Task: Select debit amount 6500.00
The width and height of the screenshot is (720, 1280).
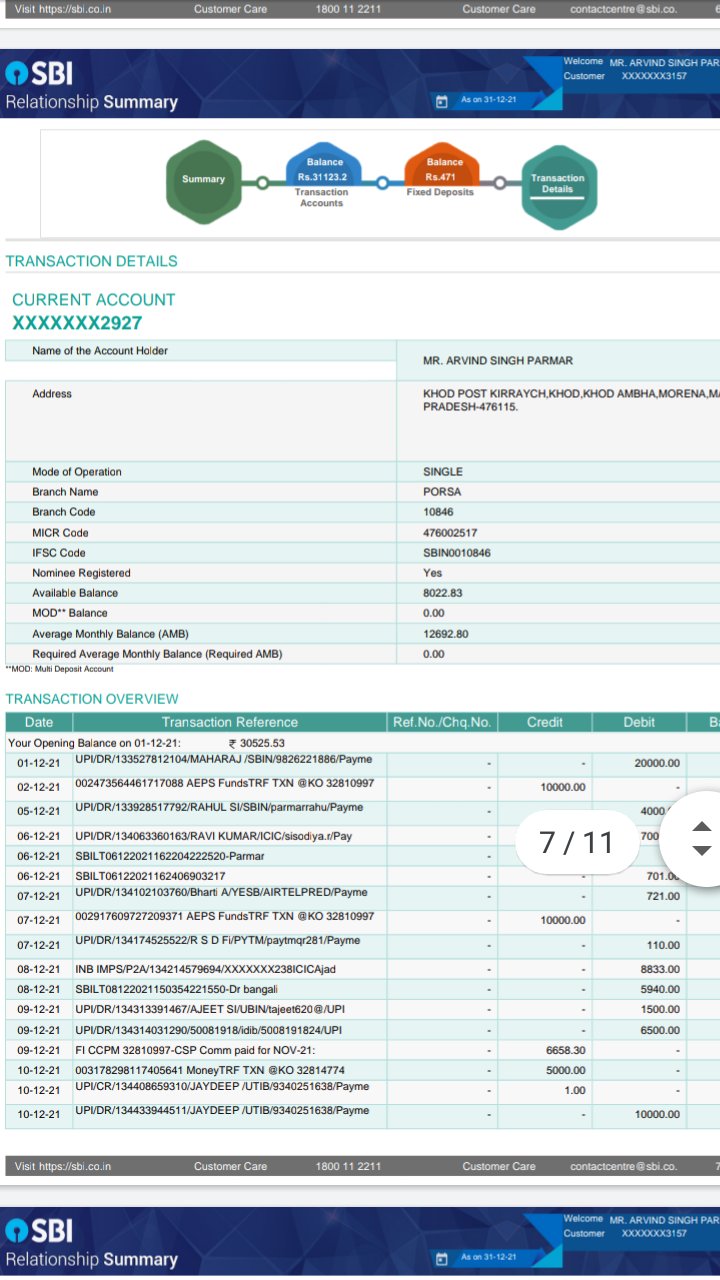Action: [x=660, y=1030]
